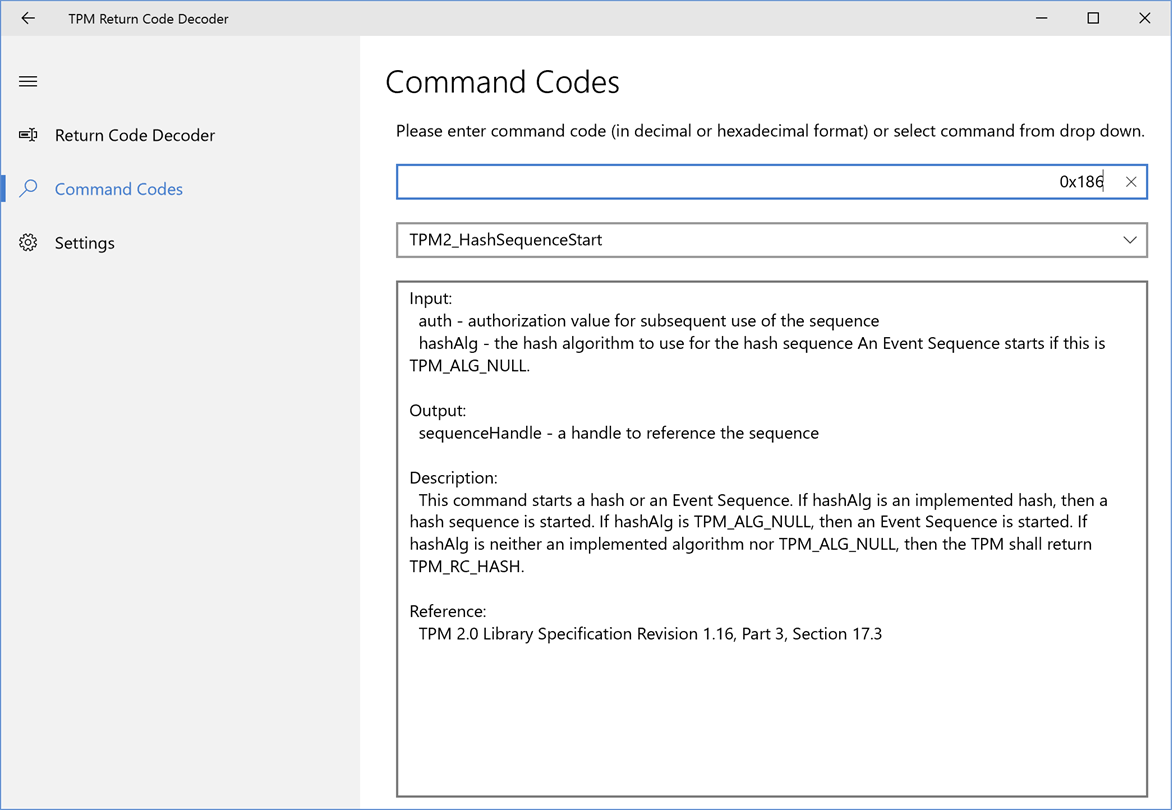The height and width of the screenshot is (810, 1172).
Task: Expand the command list via chevron arrow
Action: pos(1130,240)
